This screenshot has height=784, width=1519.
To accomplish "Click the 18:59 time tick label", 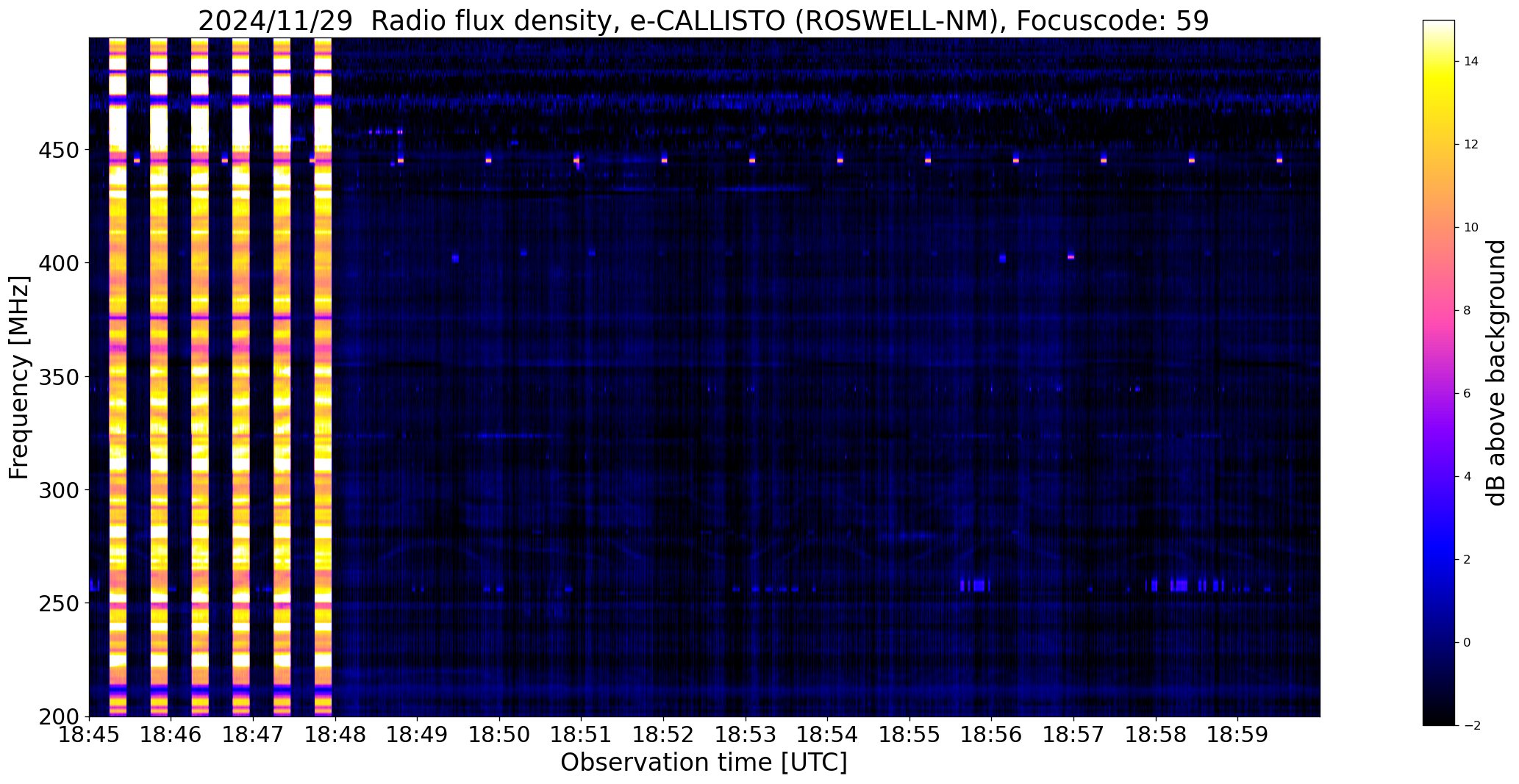I will pos(1238,734).
